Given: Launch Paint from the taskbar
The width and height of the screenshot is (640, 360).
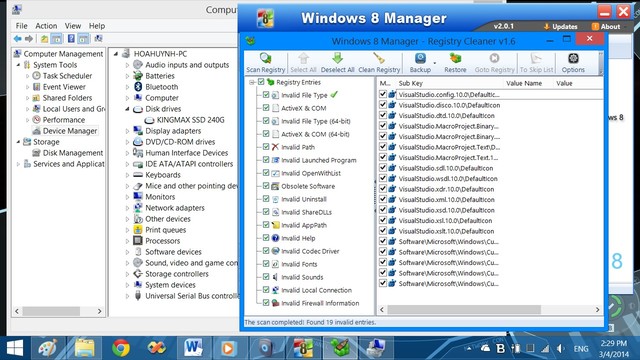Looking at the screenshot, I should pos(48,348).
